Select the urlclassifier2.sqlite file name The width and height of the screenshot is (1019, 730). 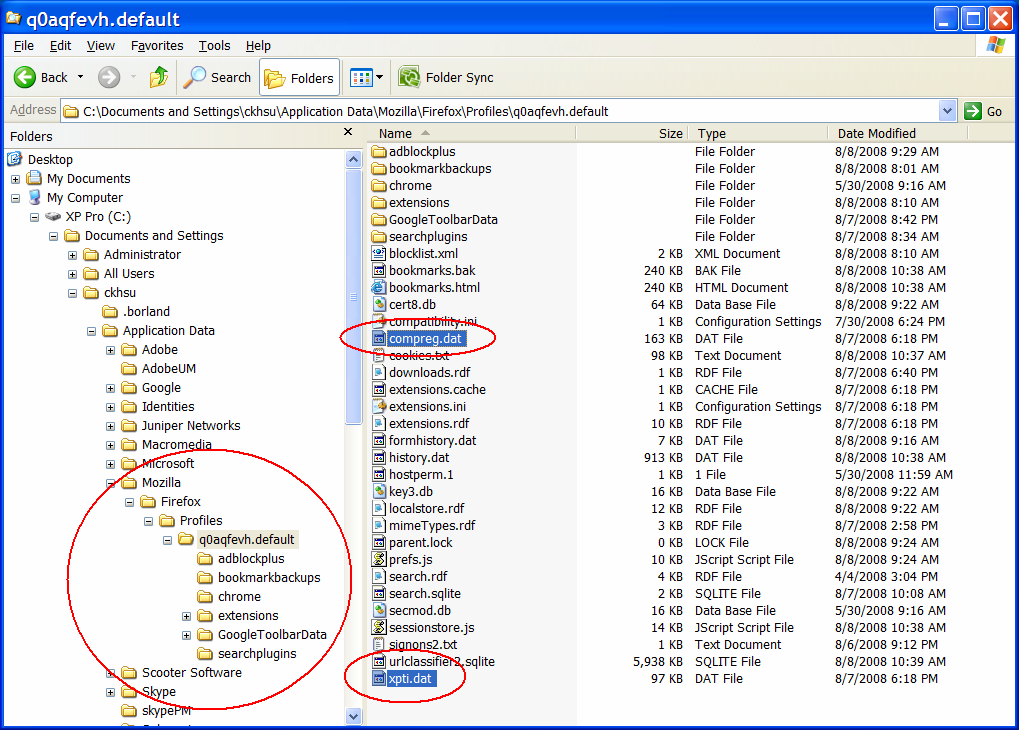click(442, 662)
